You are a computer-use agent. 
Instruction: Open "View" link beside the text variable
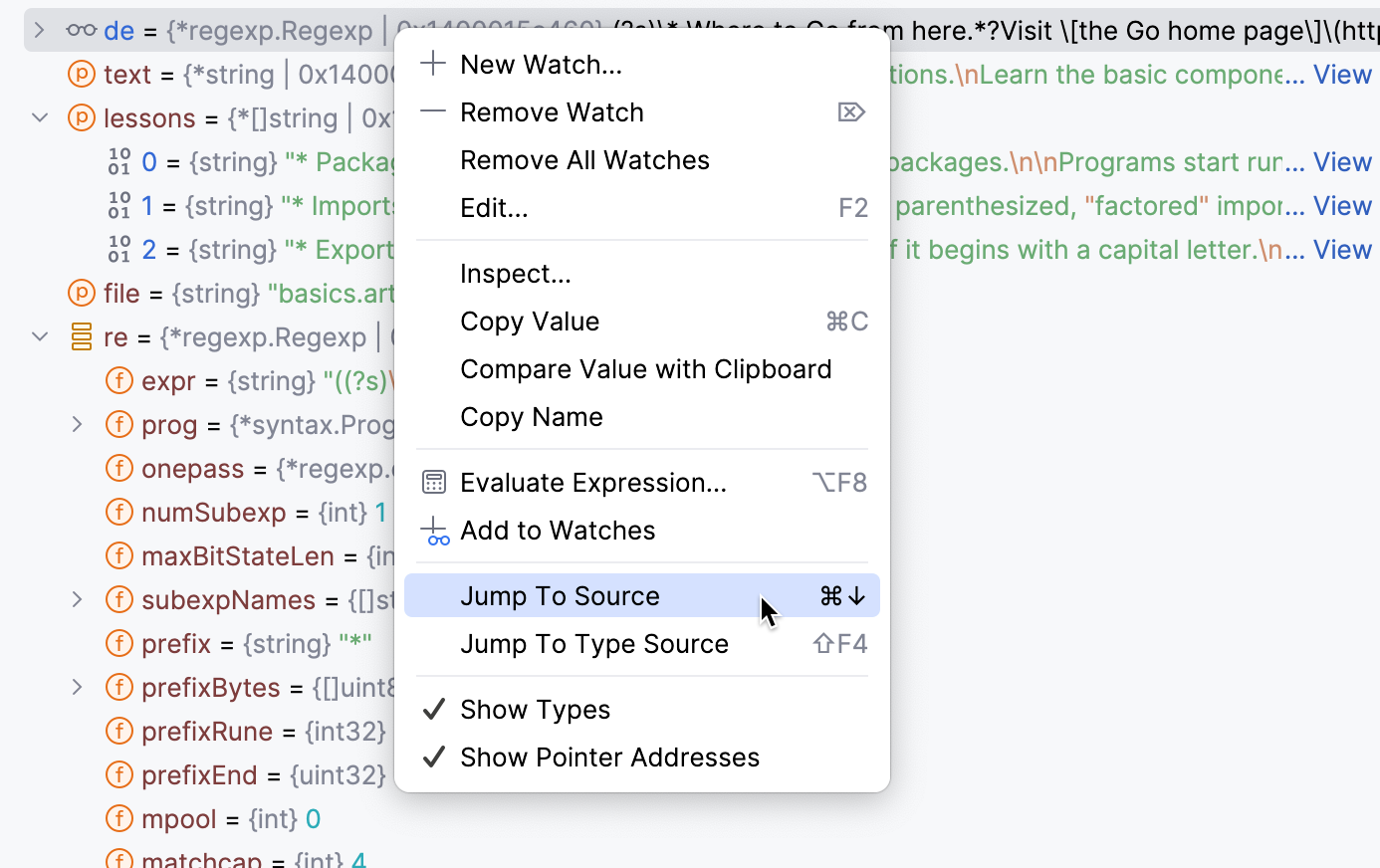pyautogui.click(x=1342, y=74)
